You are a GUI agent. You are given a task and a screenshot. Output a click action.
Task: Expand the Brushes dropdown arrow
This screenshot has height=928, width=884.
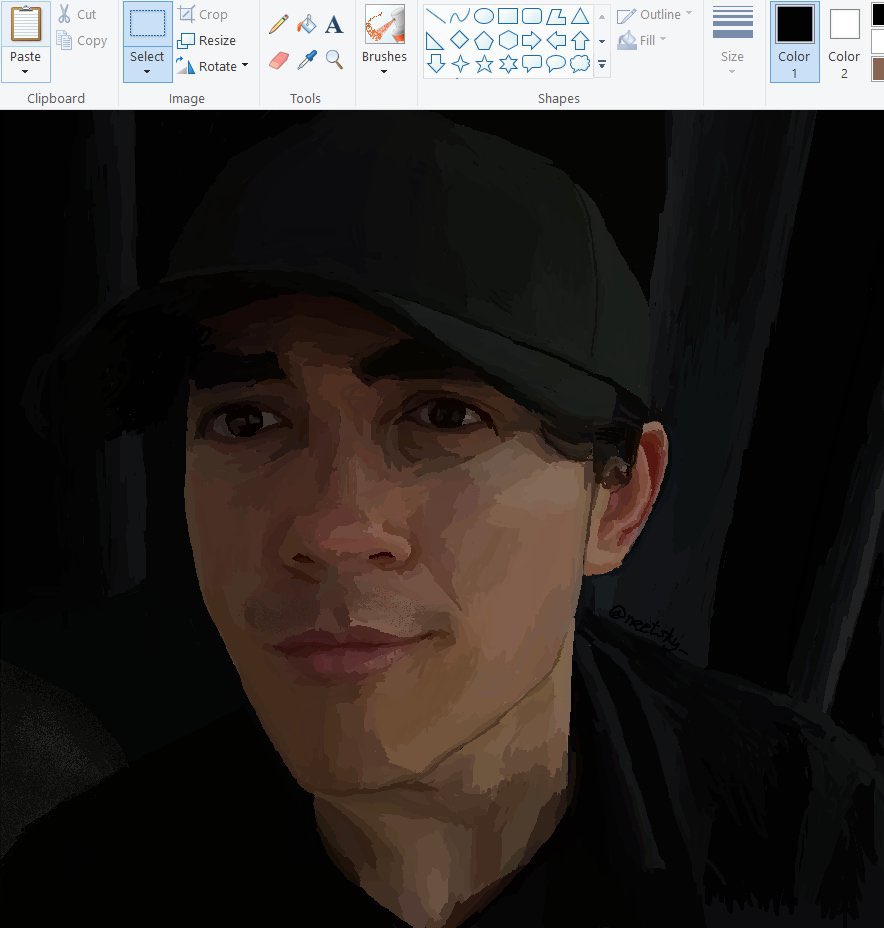(x=384, y=72)
